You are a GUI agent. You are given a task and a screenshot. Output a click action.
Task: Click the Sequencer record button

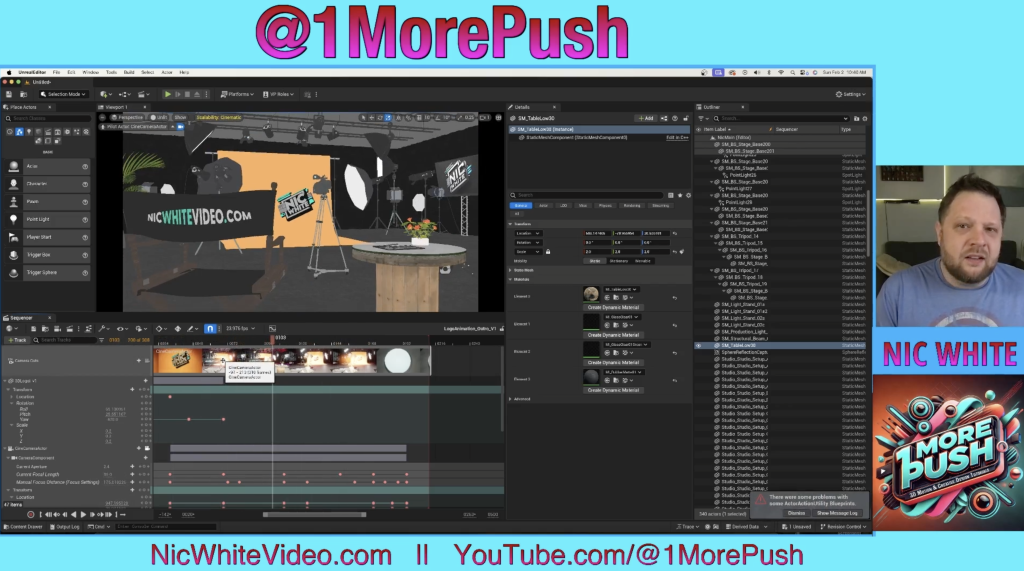31,515
